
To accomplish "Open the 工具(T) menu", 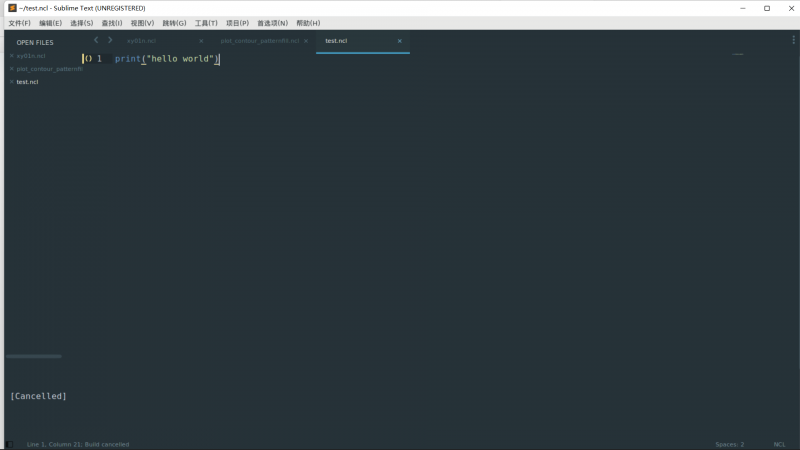I will click(x=206, y=22).
